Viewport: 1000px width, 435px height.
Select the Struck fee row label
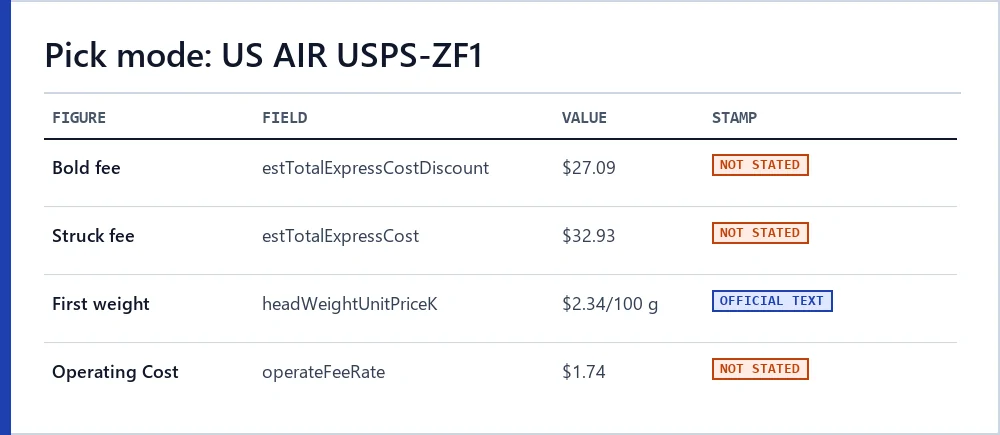click(x=93, y=236)
